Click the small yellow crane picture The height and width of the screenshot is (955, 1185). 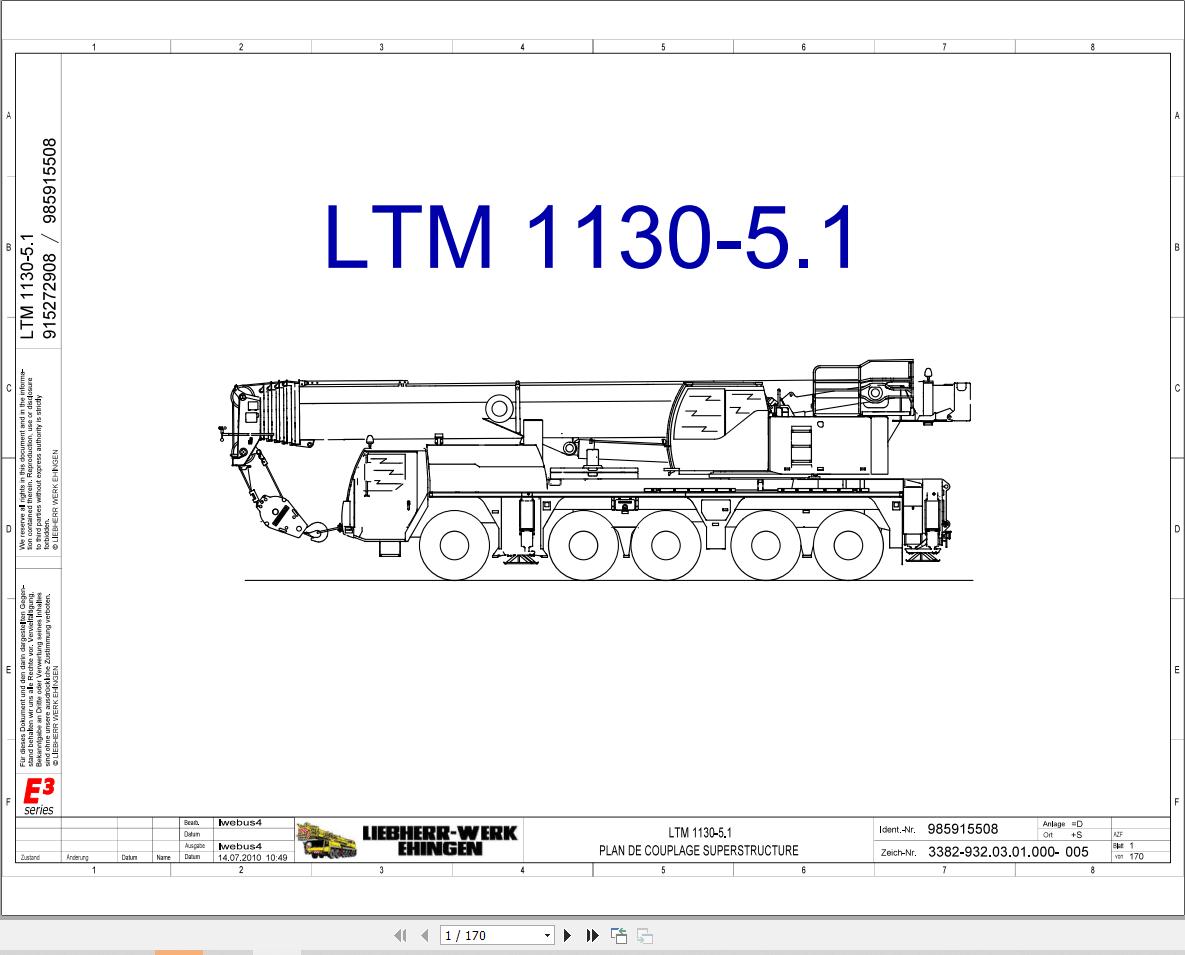tap(326, 840)
